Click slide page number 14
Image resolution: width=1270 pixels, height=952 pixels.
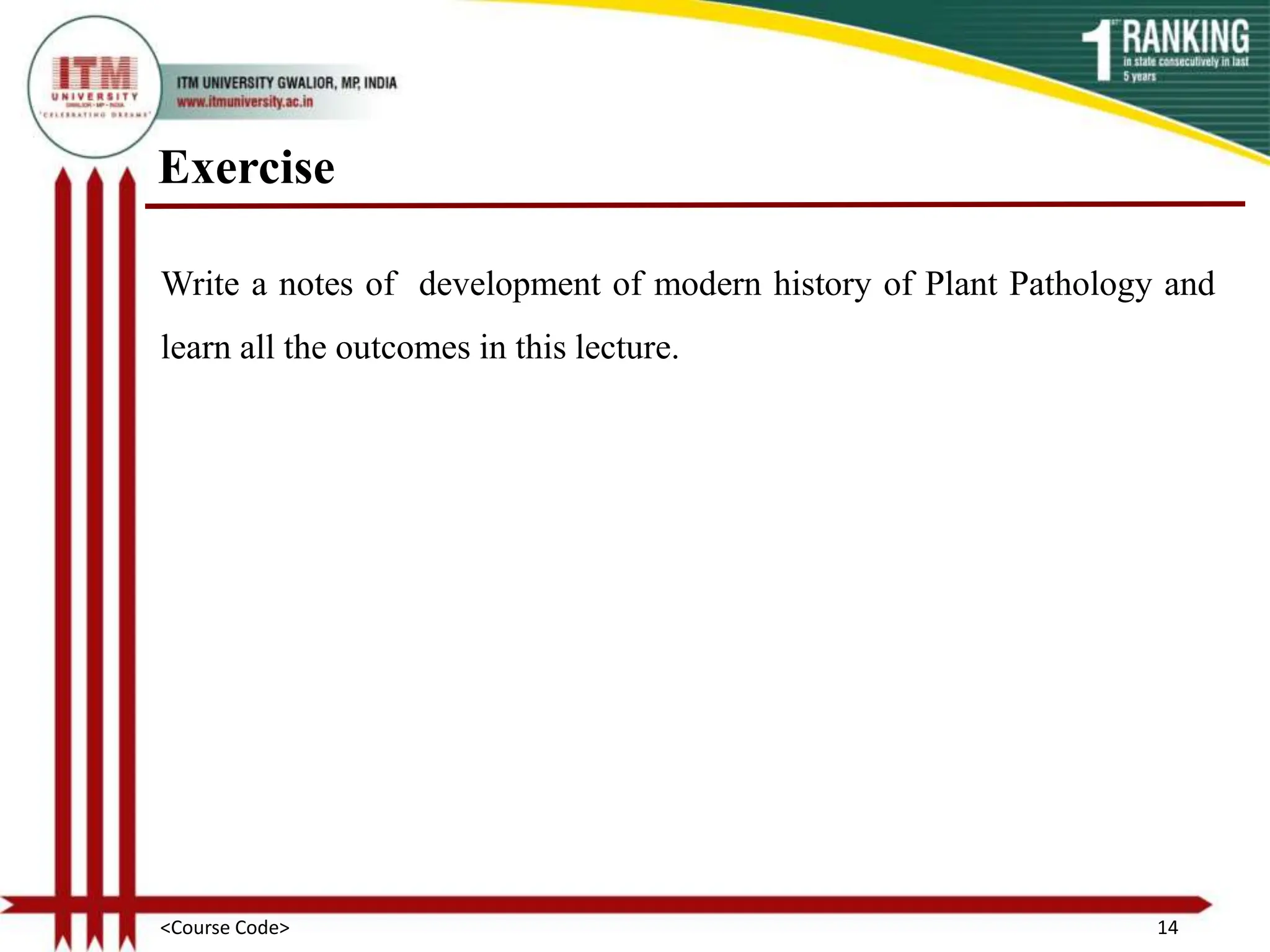pos(1167,927)
